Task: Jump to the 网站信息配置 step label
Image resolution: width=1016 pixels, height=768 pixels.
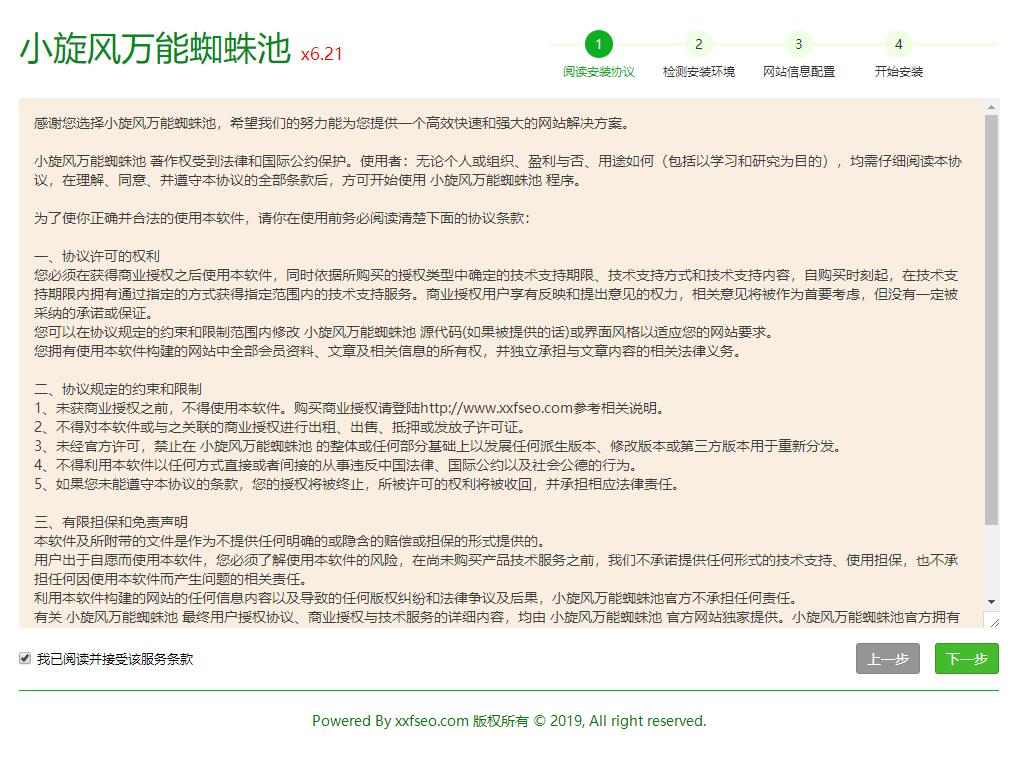Action: point(798,72)
